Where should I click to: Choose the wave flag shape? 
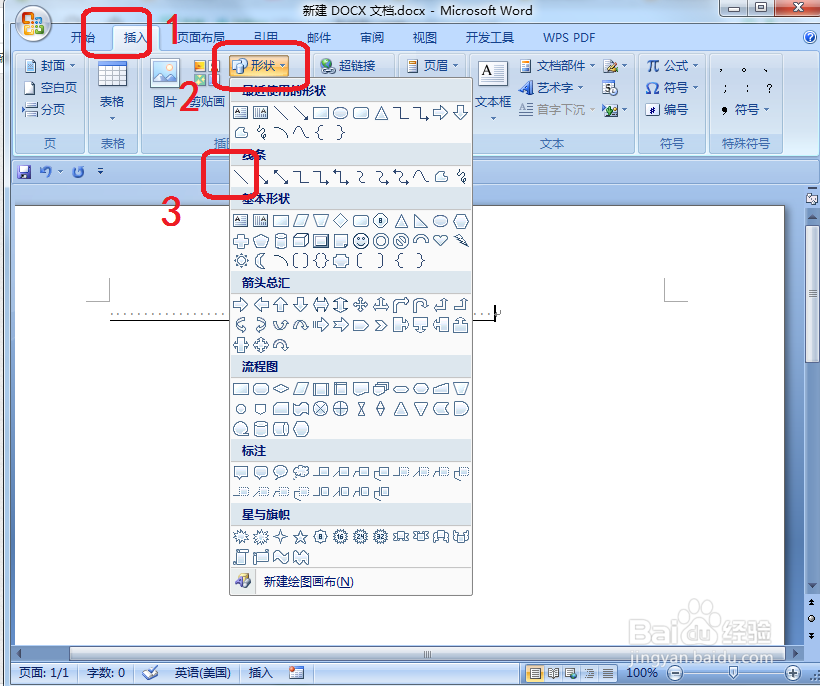281,557
